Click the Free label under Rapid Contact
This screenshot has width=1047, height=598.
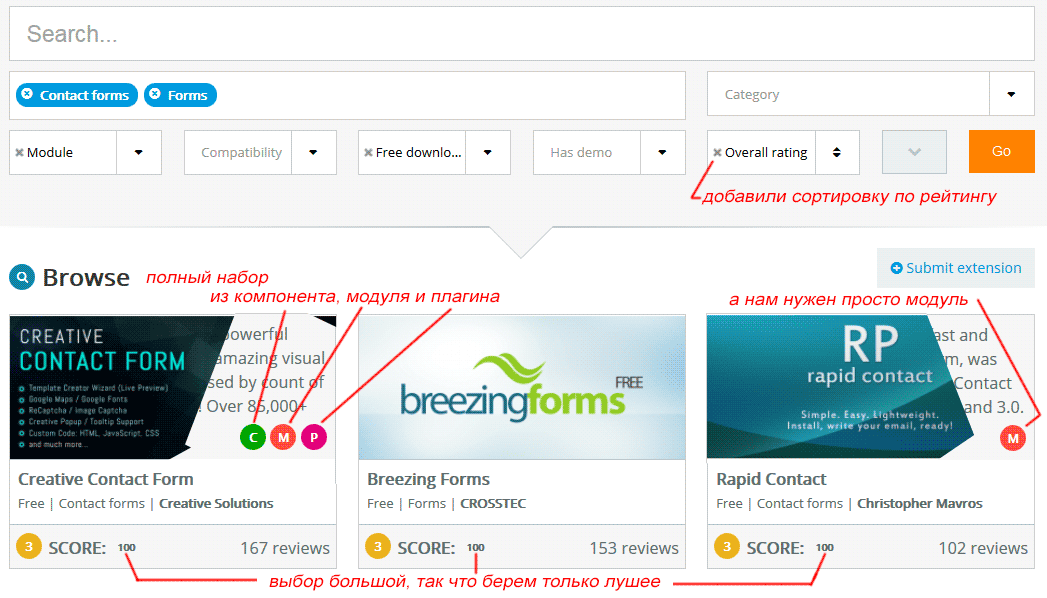point(729,503)
